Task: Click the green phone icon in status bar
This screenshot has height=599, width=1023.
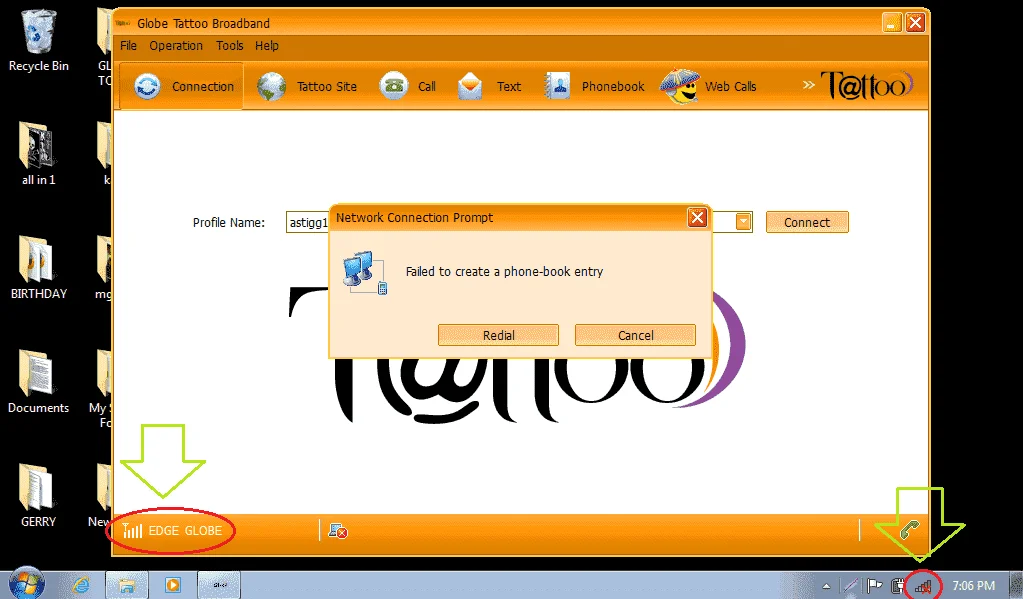Action: tap(909, 530)
